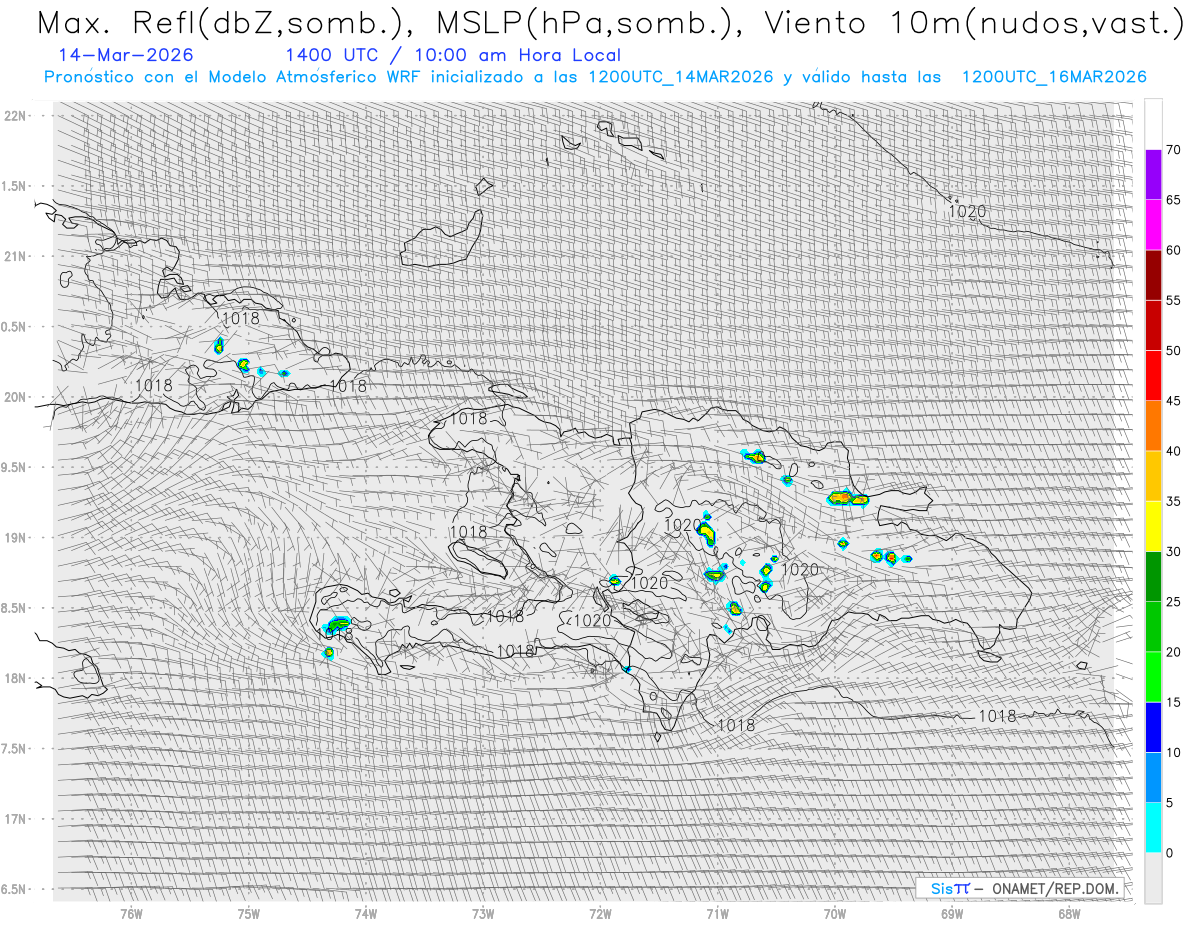The height and width of the screenshot is (927, 1200).
Task: Click the colorbar value label 35
Action: tap(1173, 501)
